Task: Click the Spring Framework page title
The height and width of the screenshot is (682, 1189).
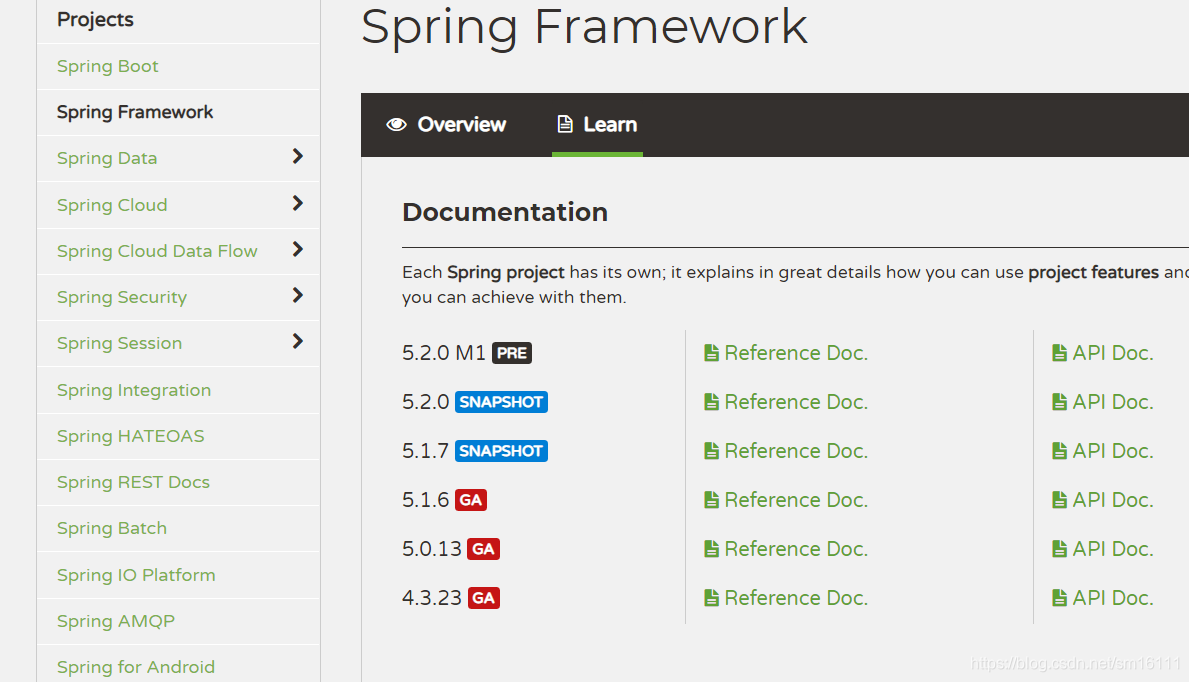Action: pyautogui.click(x=585, y=28)
